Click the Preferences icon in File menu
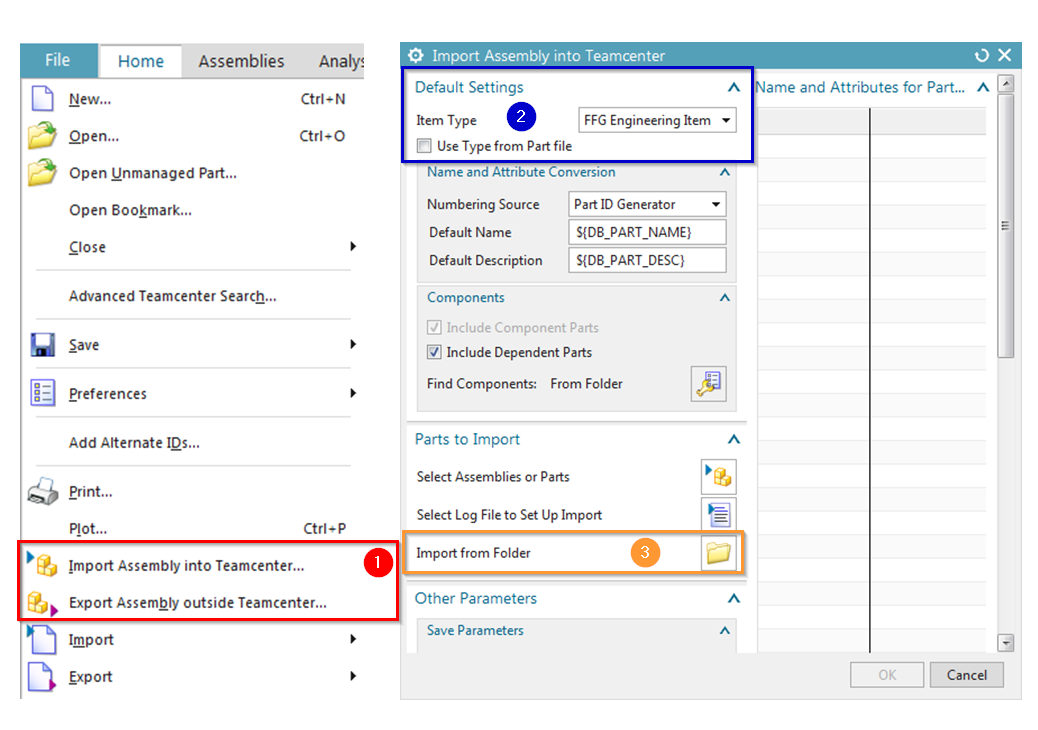The image size is (1038, 730). 42,393
